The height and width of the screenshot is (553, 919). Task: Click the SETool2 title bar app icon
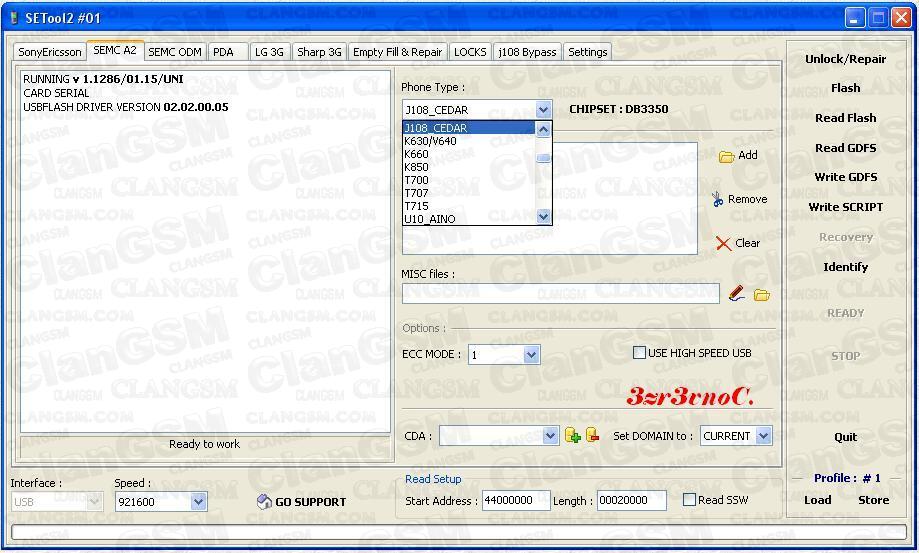[x=14, y=18]
